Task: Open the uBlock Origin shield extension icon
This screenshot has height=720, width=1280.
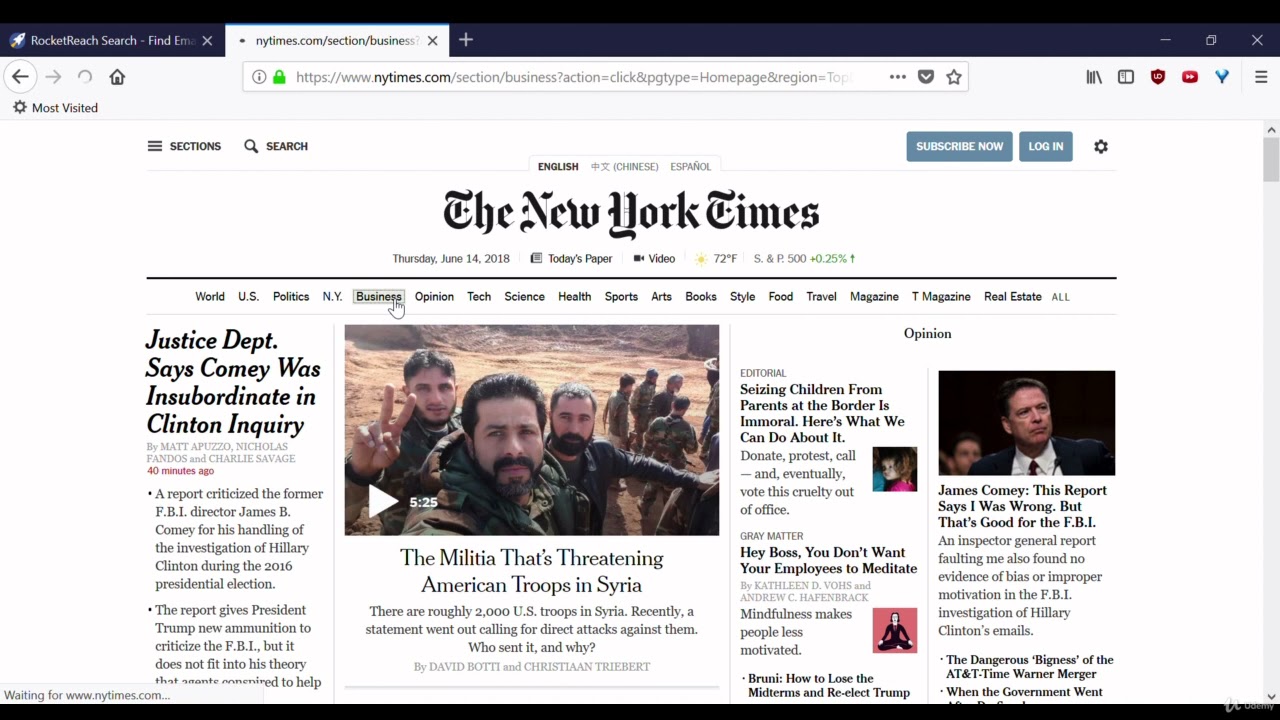Action: pos(1158,77)
